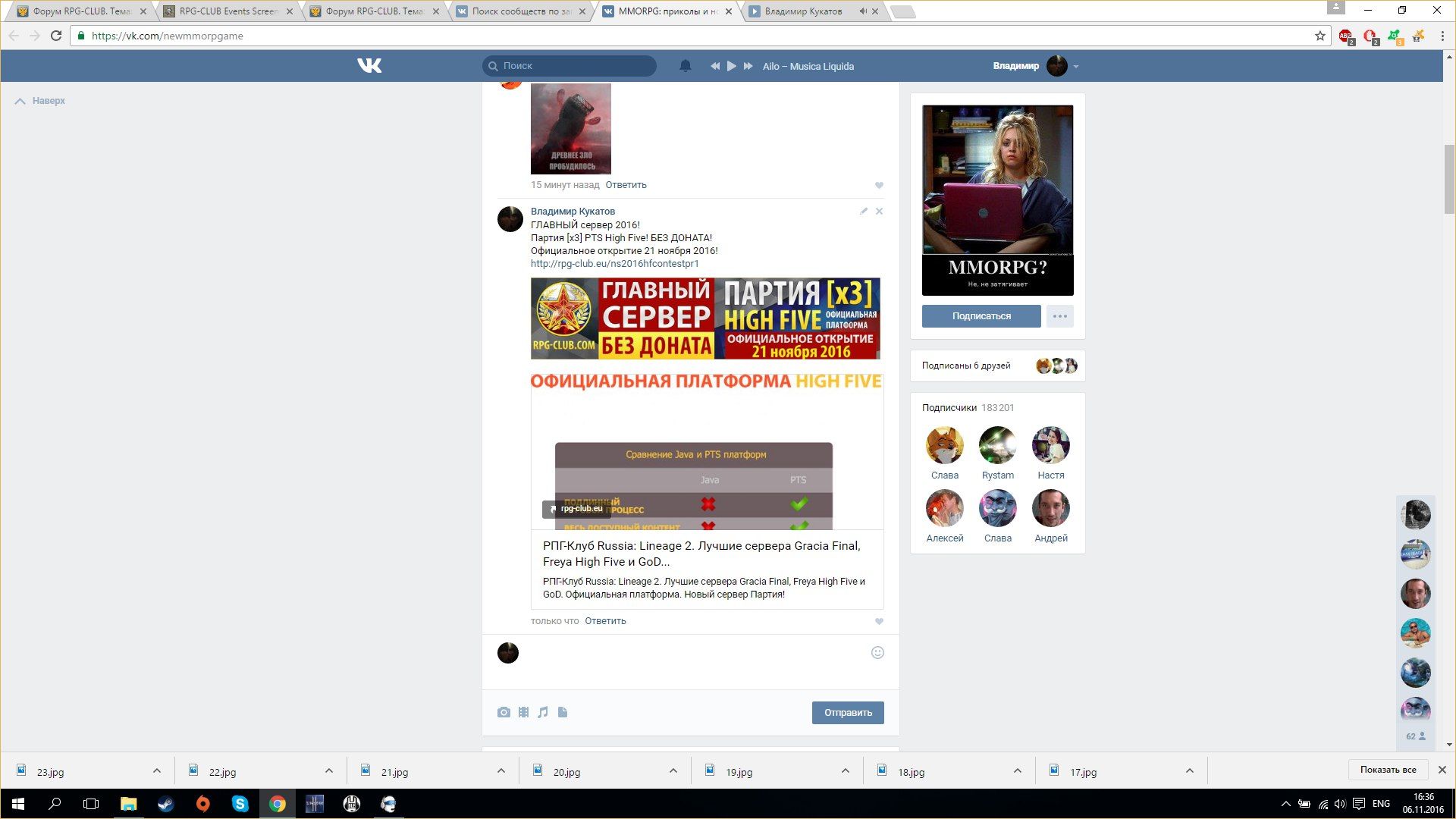
Task: Expand options for the 18.jpg download
Action: [x=1017, y=771]
